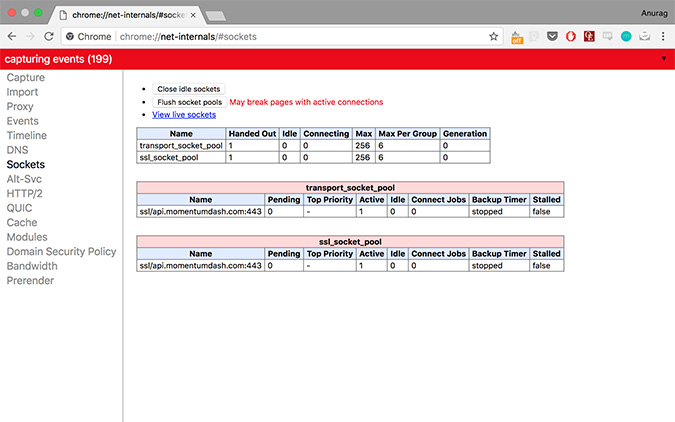Switch to the HTTP/2 section

click(25, 193)
